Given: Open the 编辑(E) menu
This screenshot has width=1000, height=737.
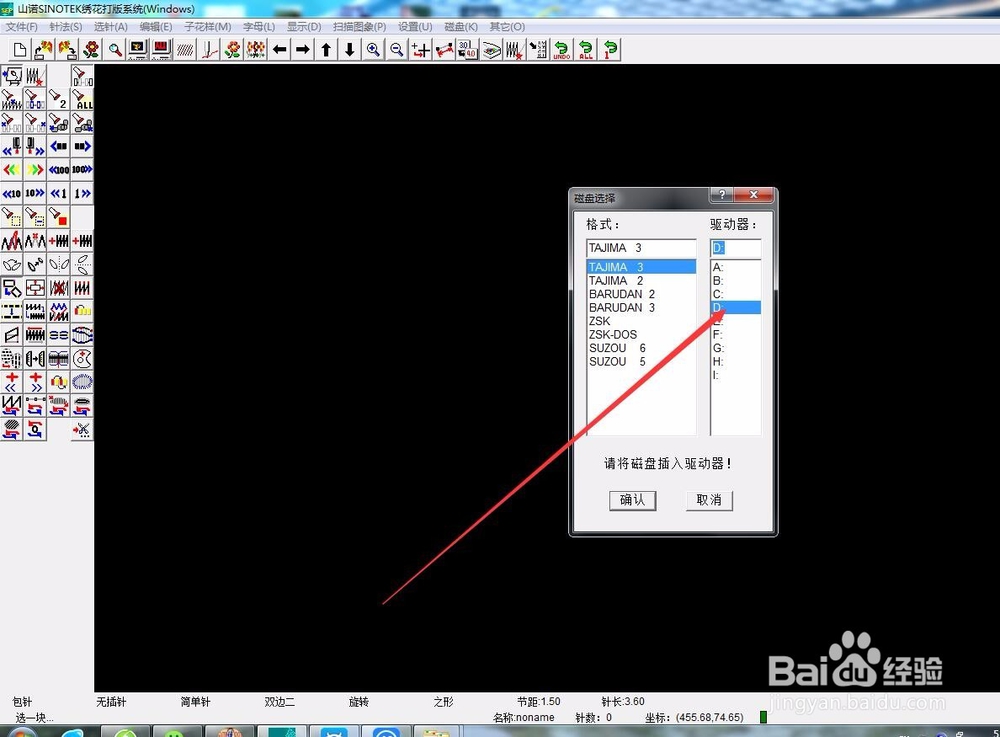Looking at the screenshot, I should click(x=156, y=27).
